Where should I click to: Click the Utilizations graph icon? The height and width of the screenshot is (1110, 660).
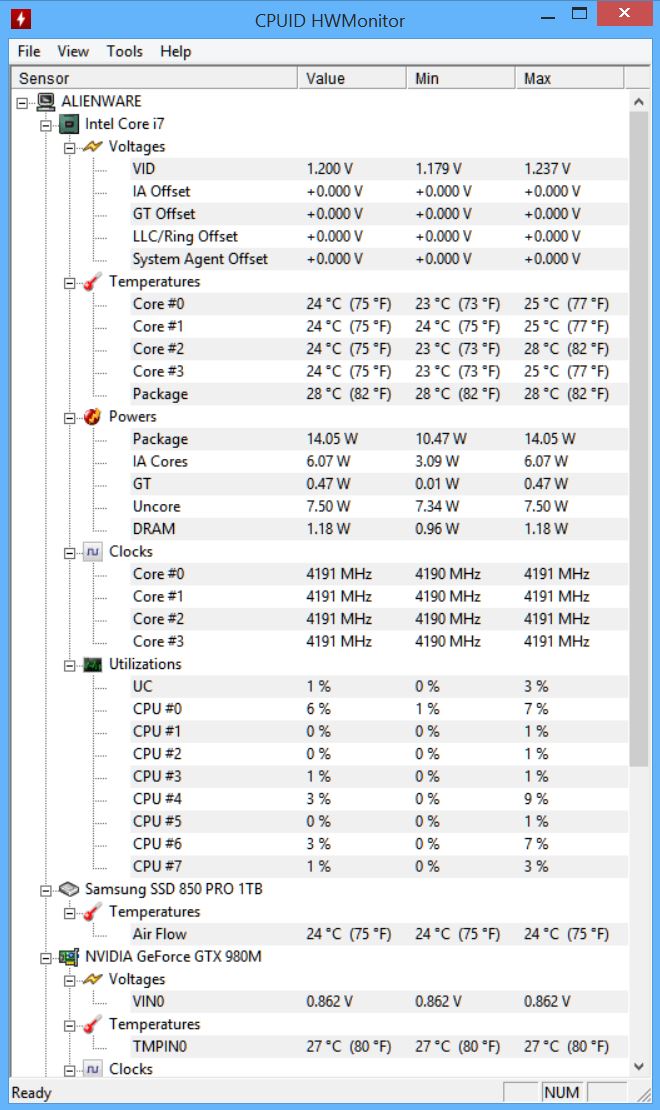(x=93, y=665)
